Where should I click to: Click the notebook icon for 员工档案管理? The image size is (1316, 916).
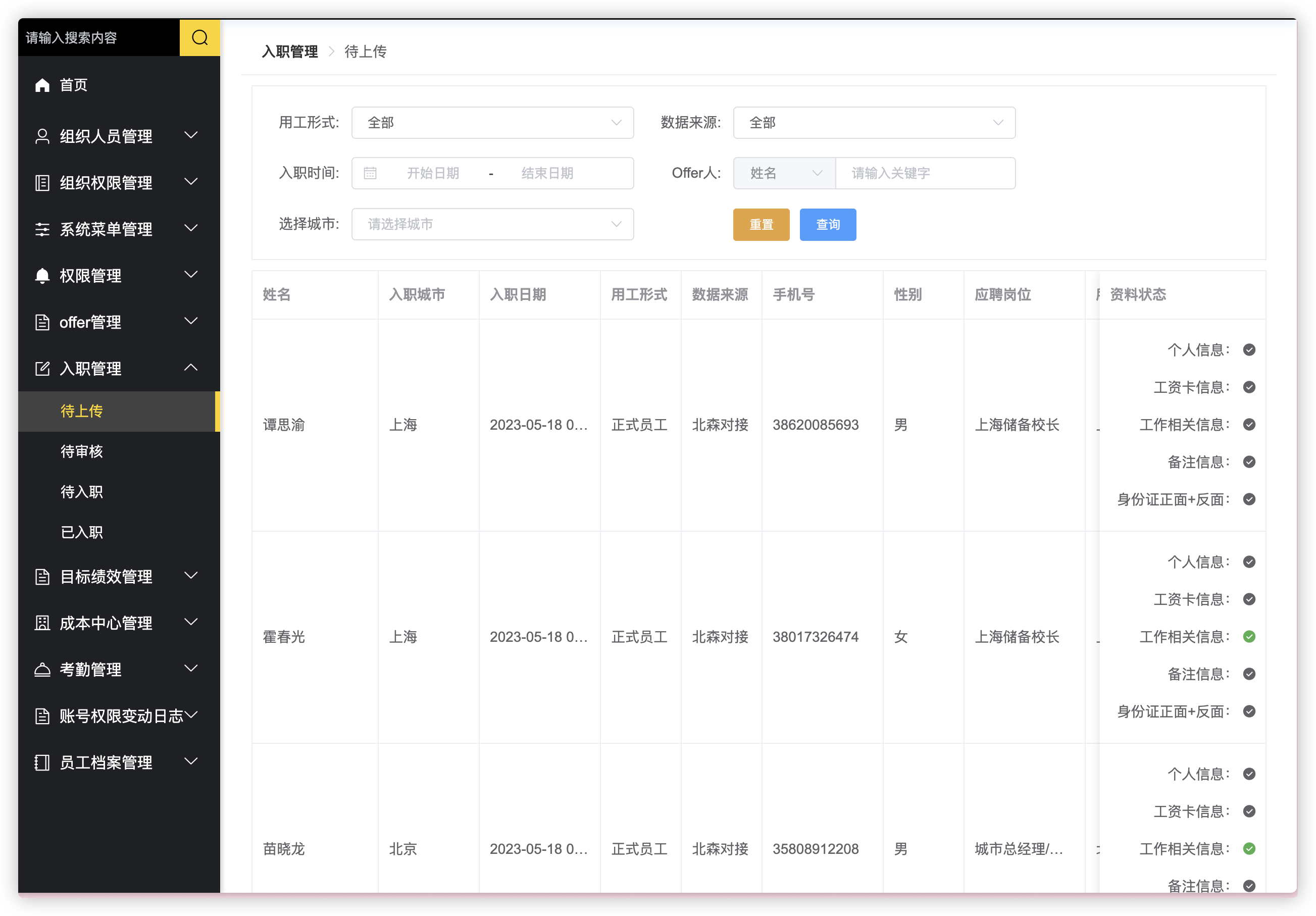coord(42,762)
